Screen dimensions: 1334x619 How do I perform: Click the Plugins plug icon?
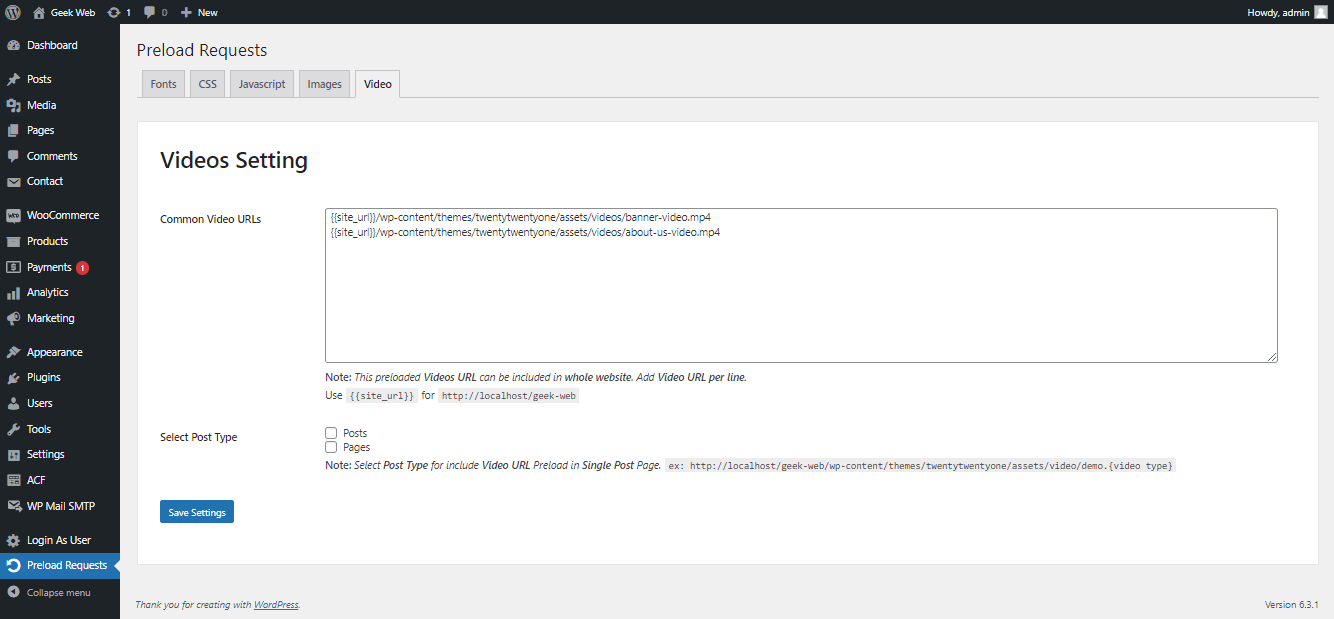point(13,378)
